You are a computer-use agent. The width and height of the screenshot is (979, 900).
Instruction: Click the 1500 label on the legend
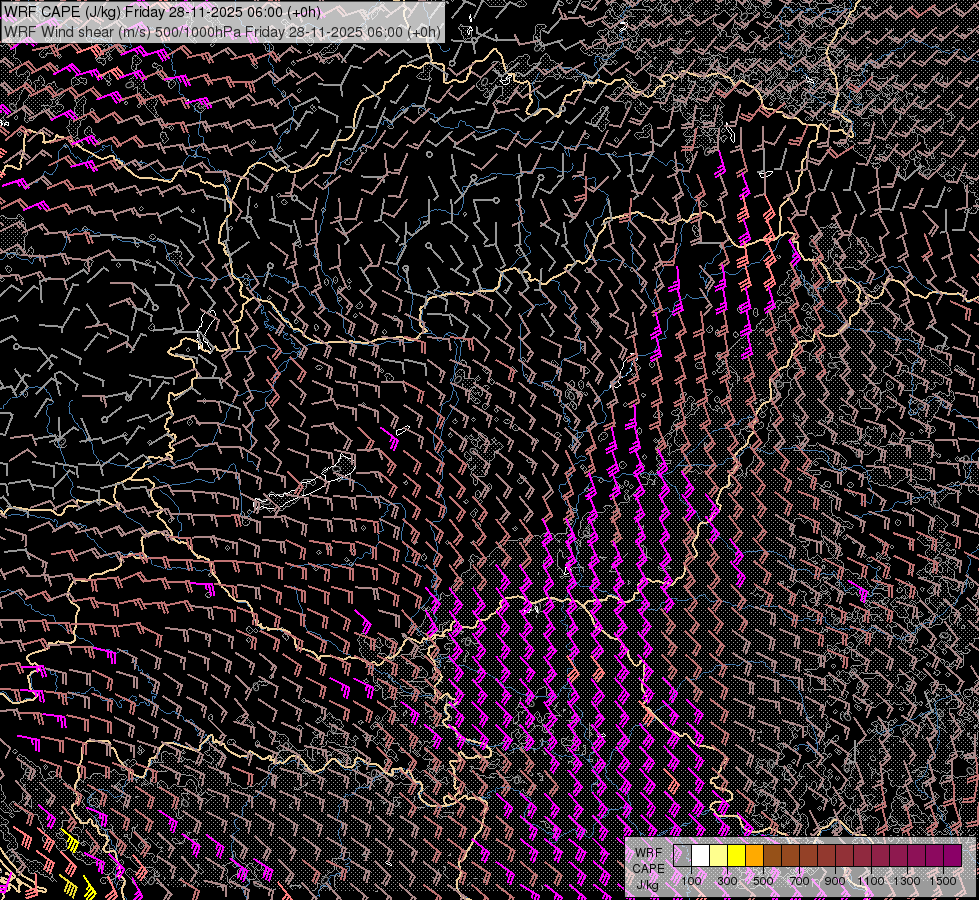pos(943,881)
